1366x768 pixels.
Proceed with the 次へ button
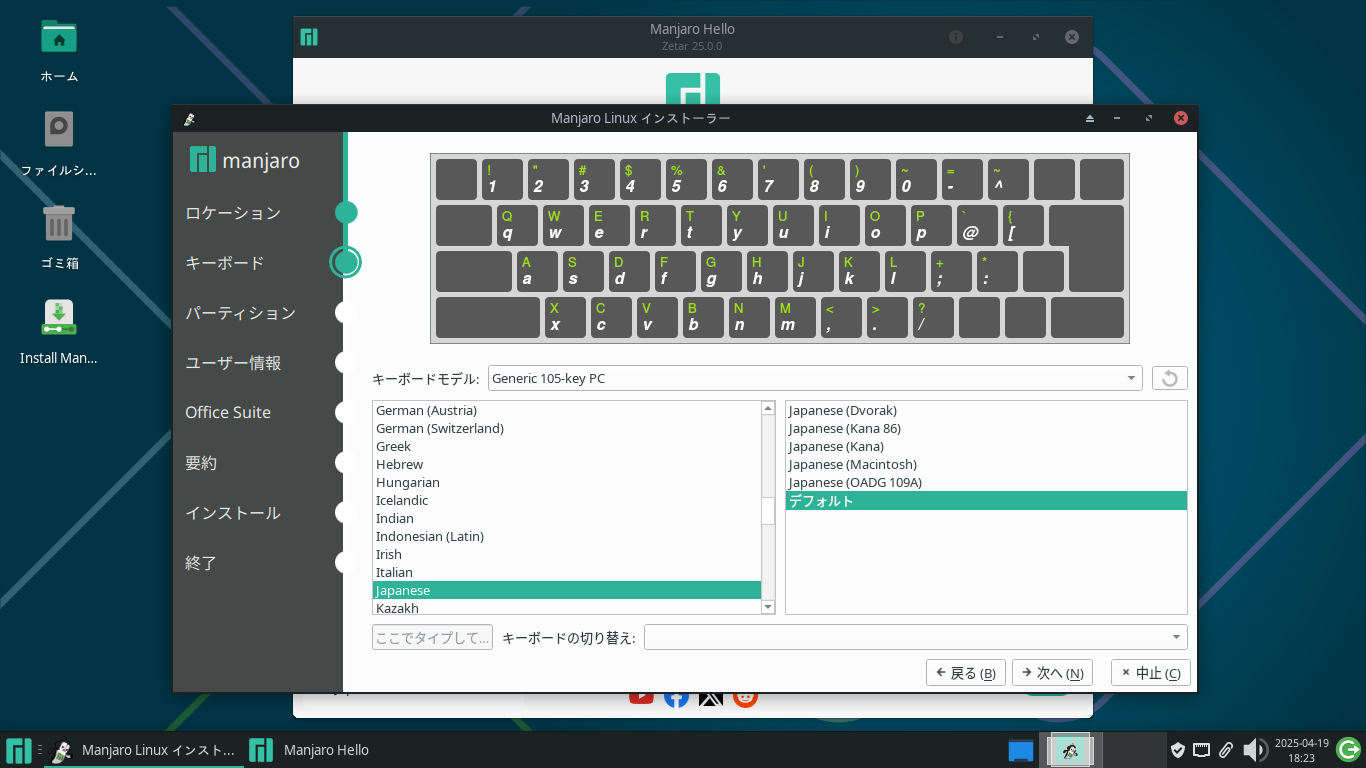1052,673
